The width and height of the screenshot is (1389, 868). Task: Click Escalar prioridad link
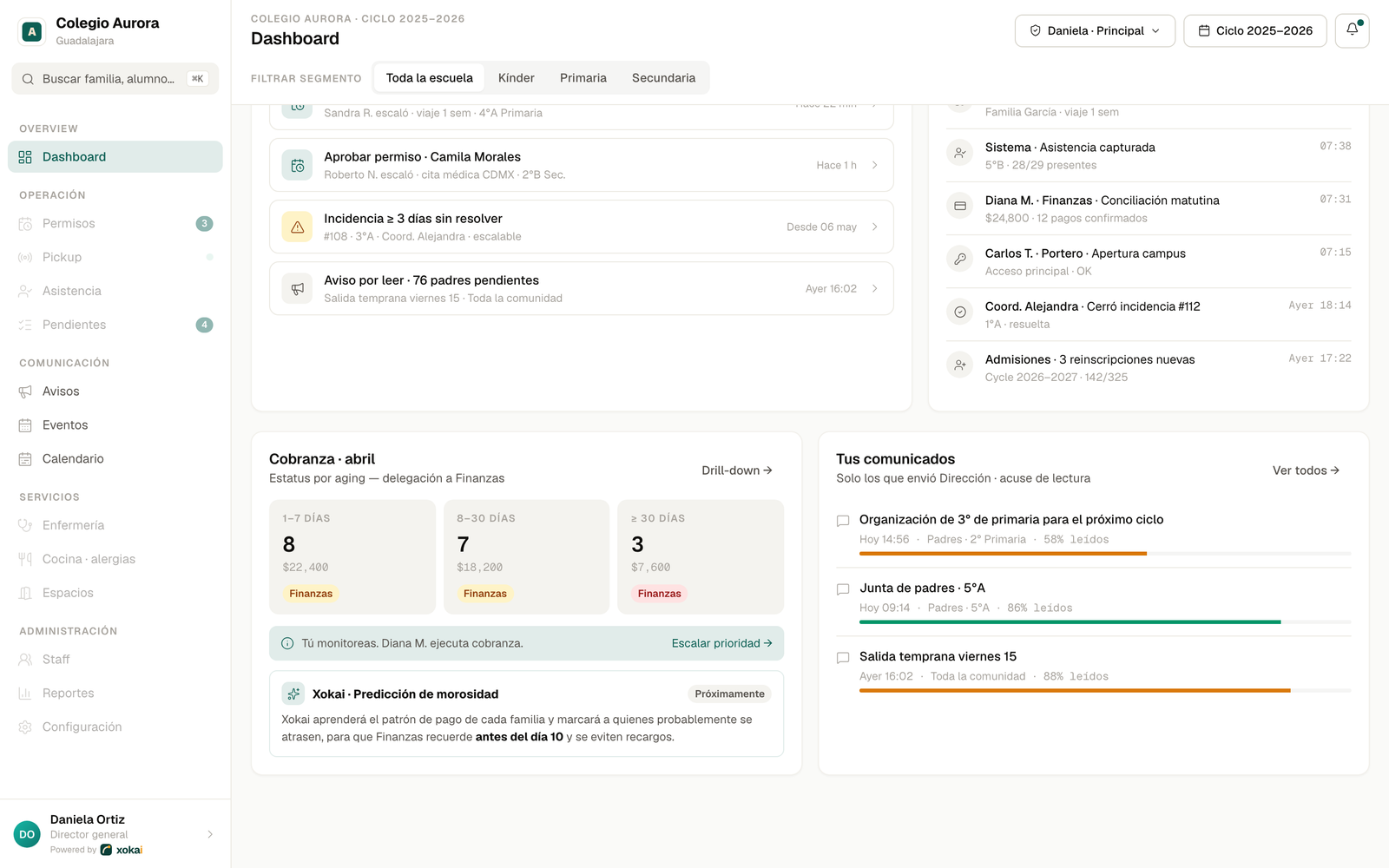point(721,644)
